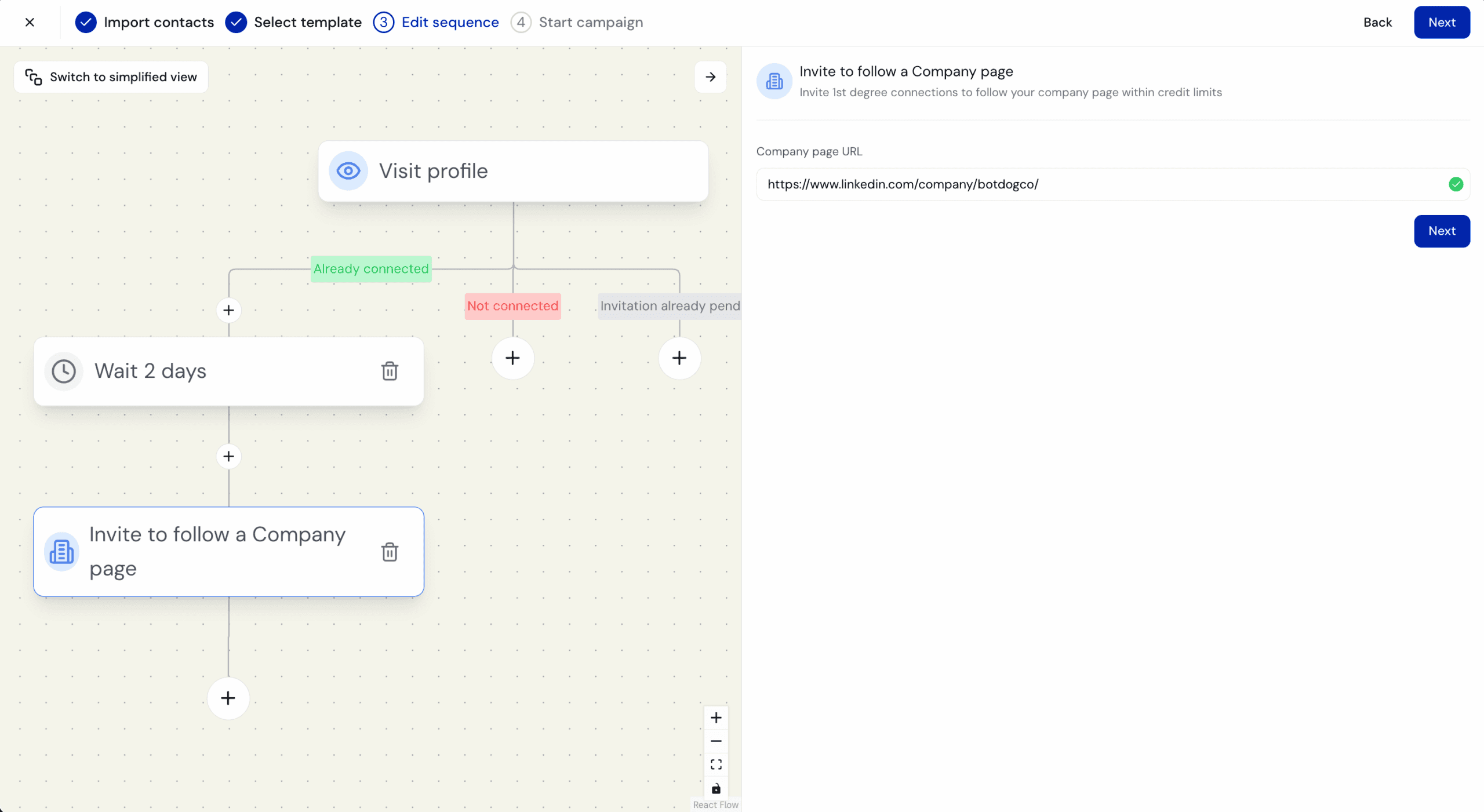The image size is (1484, 812).
Task: Go to the Start campaign step
Action: click(x=591, y=22)
